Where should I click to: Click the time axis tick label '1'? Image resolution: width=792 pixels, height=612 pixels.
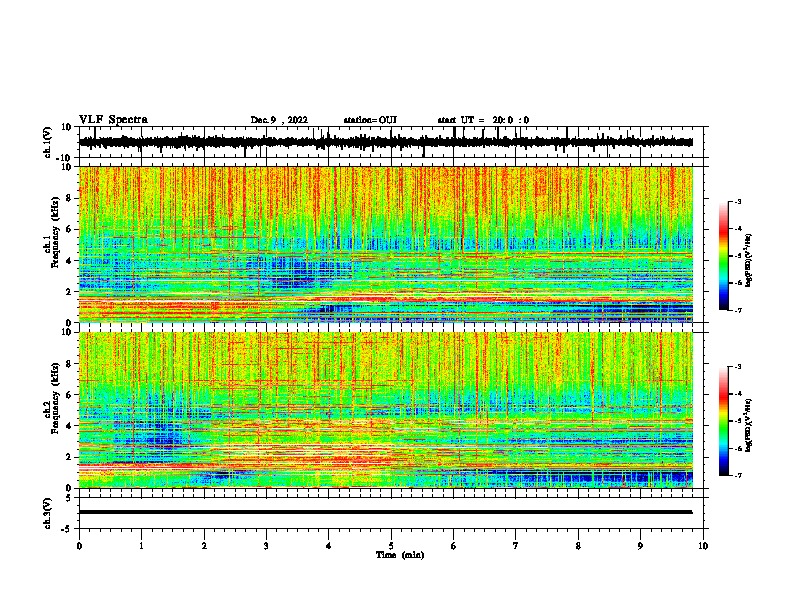point(141,546)
